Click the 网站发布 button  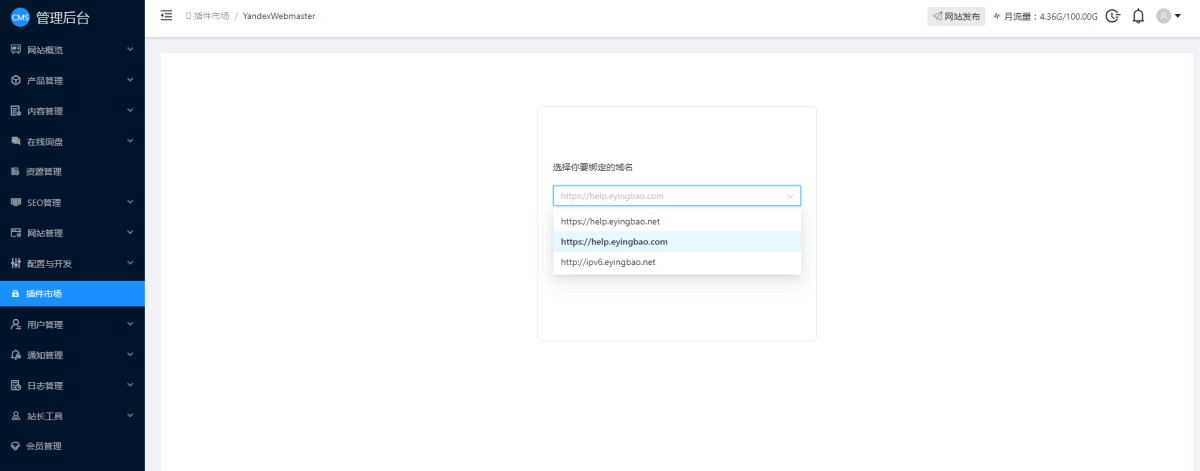956,16
